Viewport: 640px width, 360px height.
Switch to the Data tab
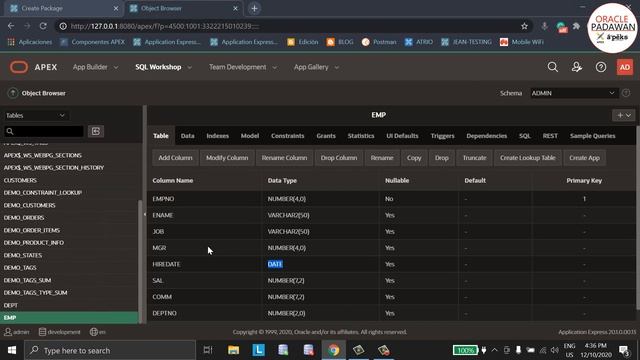point(188,136)
